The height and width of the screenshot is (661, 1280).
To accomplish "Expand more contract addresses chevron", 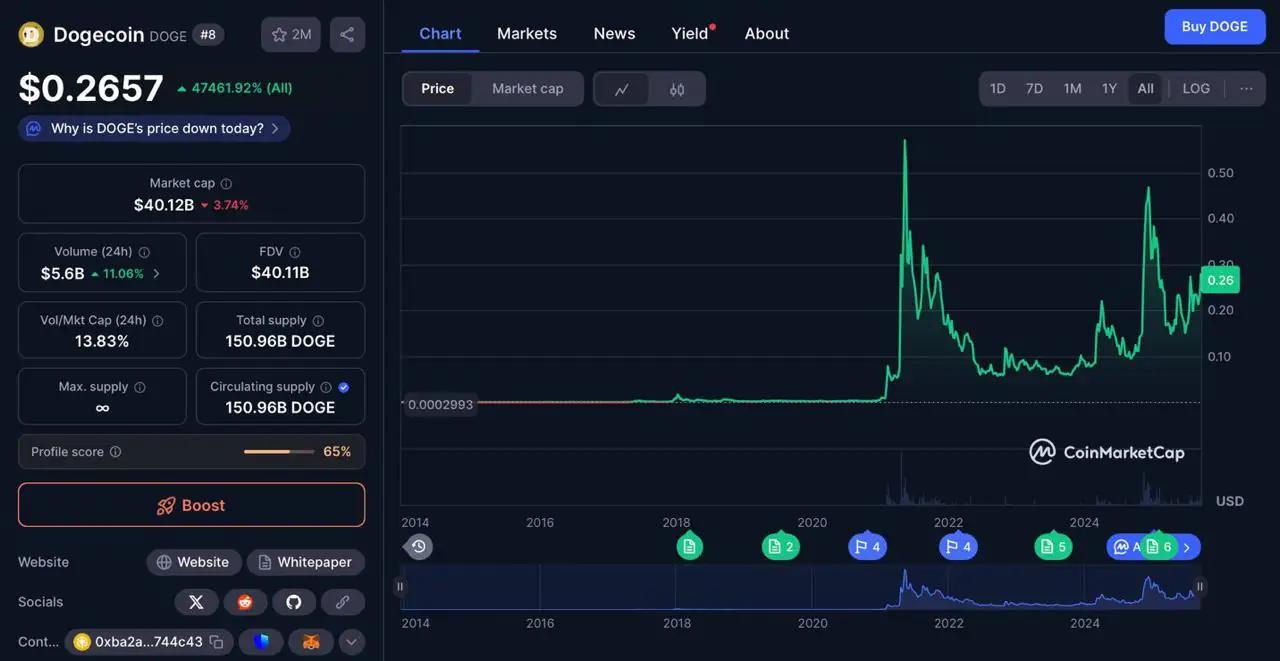I will click(x=351, y=642).
